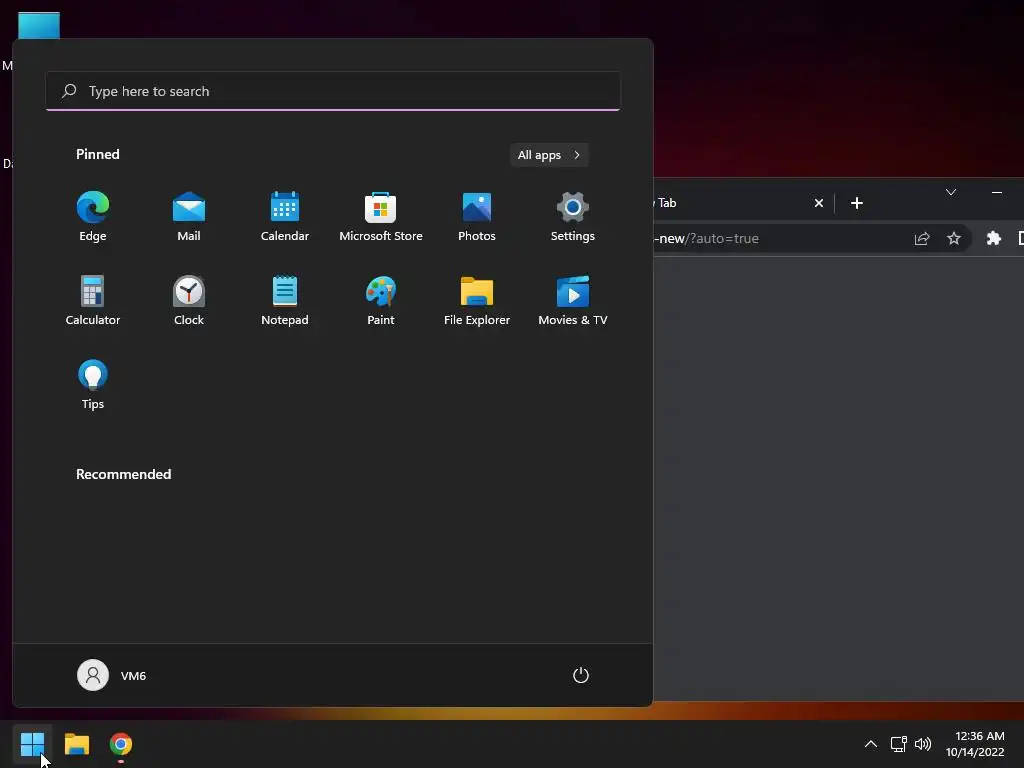Viewport: 1024px width, 768px height.
Task: Switch to Chrome from the taskbar
Action: (121, 744)
